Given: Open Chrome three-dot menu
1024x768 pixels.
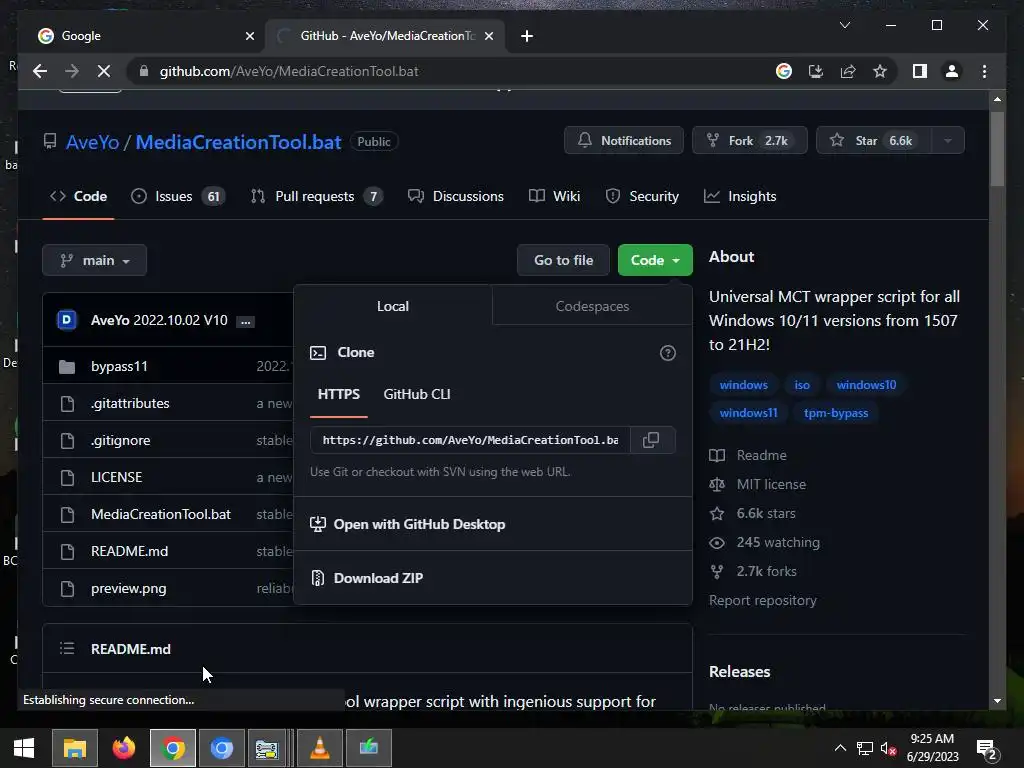Looking at the screenshot, I should [x=984, y=71].
